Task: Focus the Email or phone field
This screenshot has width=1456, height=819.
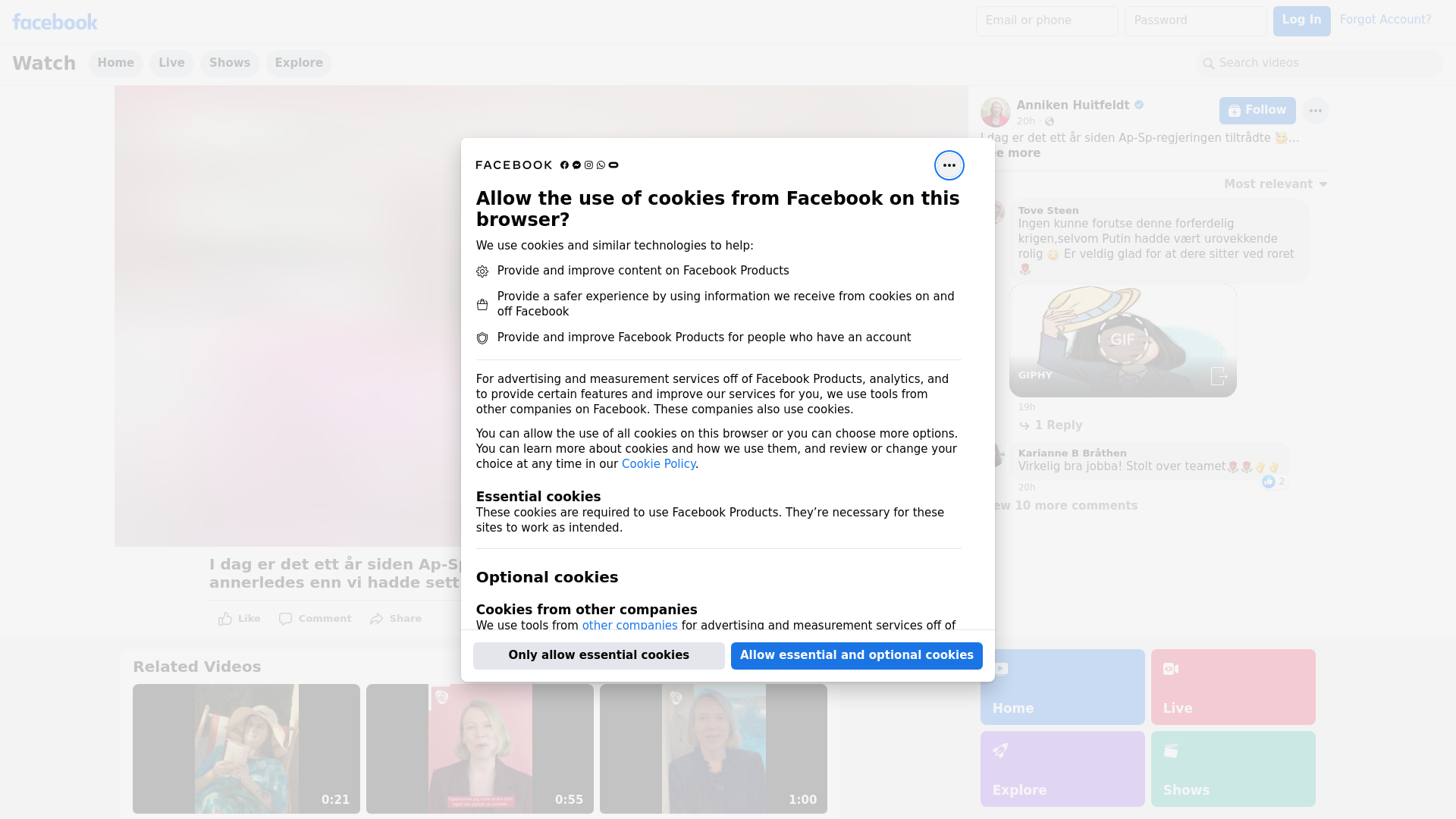Action: (1046, 21)
